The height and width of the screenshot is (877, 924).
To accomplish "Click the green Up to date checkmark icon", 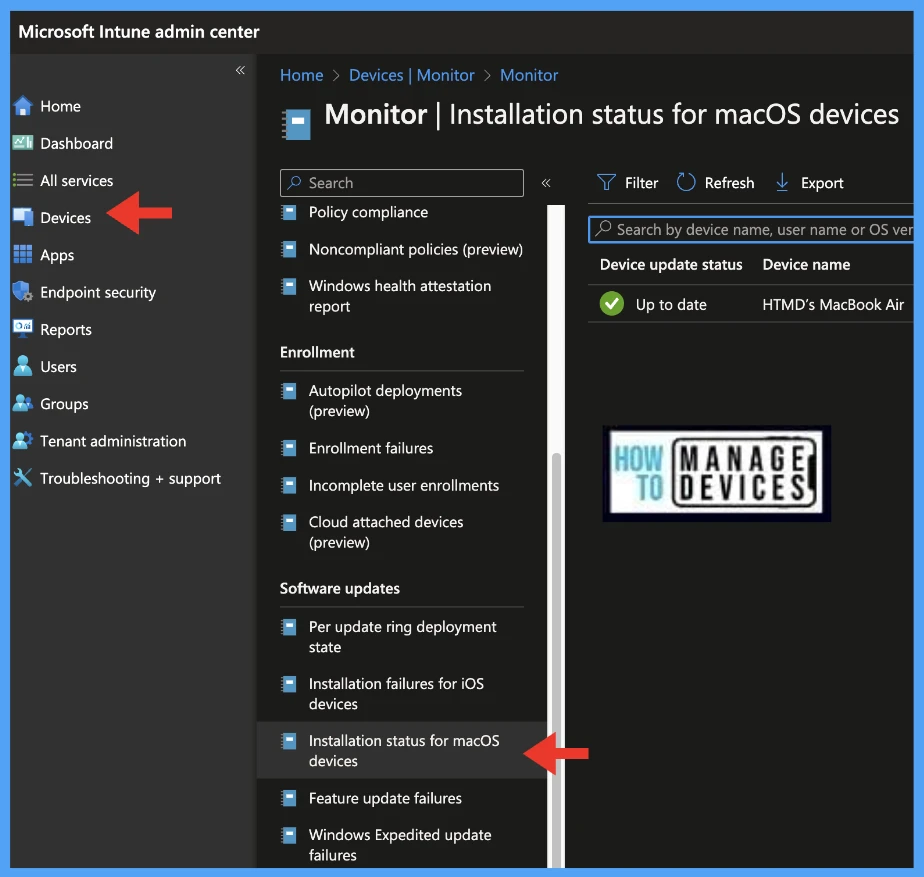I will tap(612, 304).
